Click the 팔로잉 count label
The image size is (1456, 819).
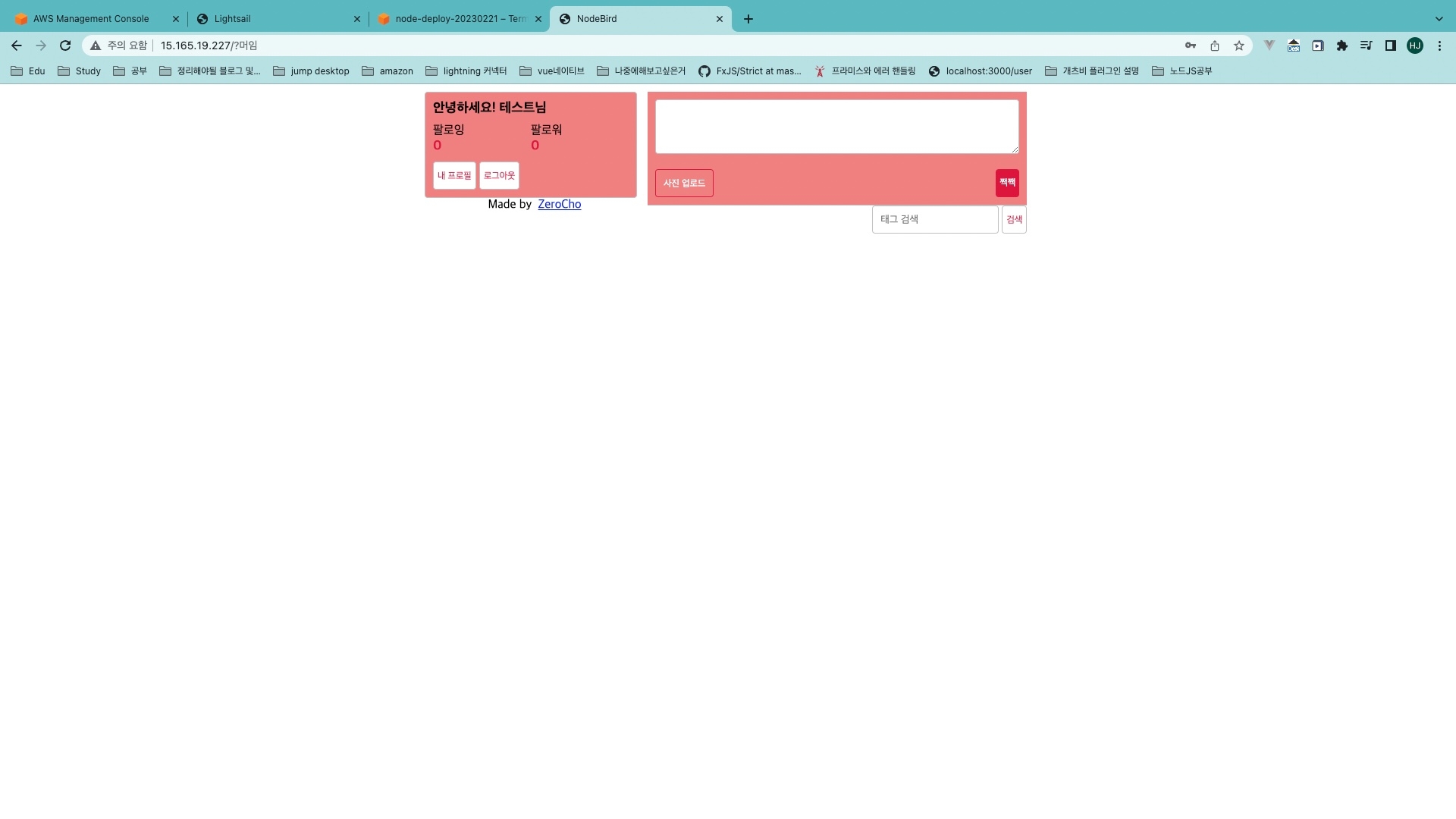448,130
